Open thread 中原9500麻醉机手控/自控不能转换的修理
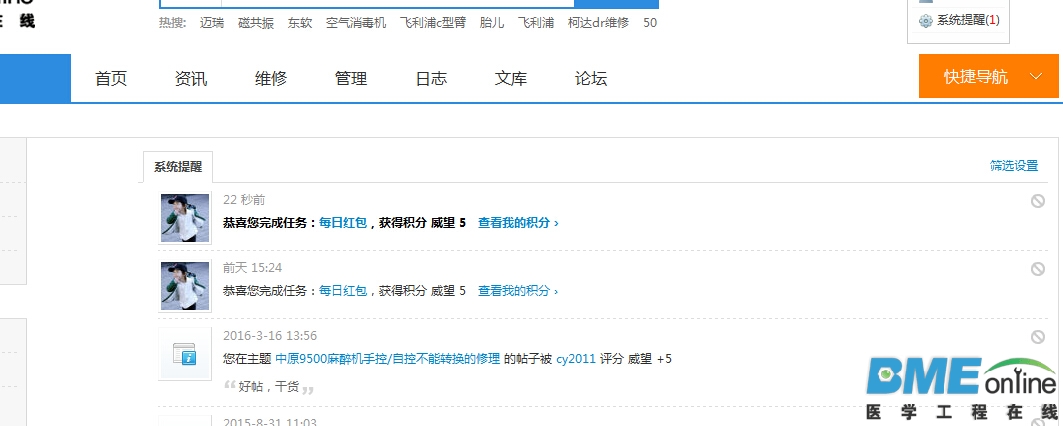1063x426 pixels. pyautogui.click(x=388, y=359)
